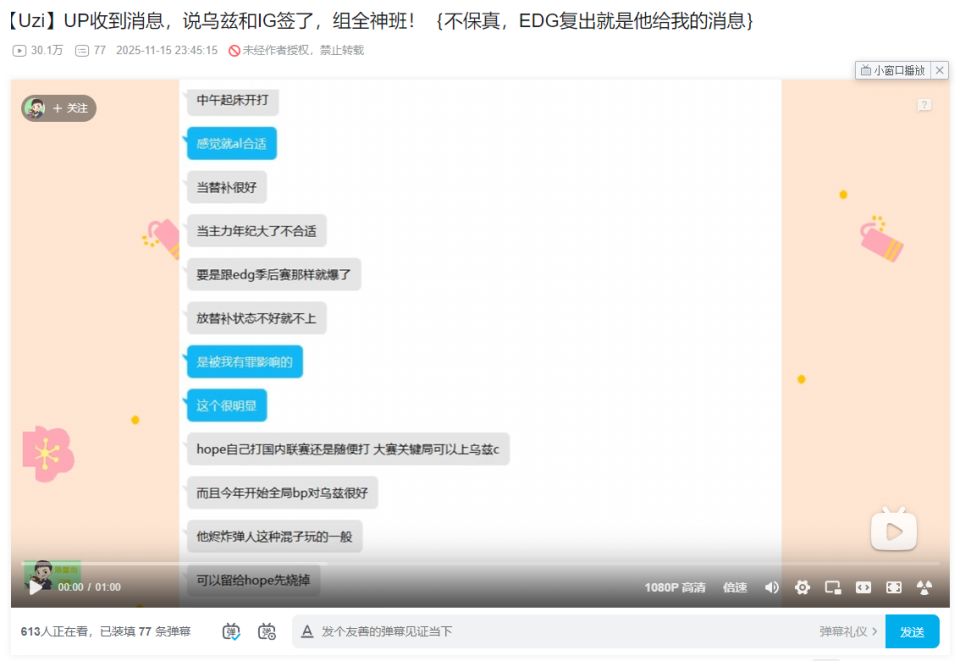Open danmaku text style 'A' options
This screenshot has height=661, width=960.
click(307, 631)
